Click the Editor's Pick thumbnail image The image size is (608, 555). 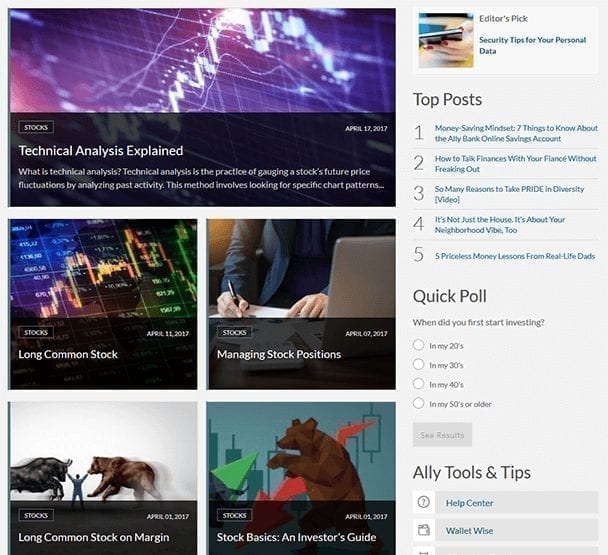pyautogui.click(x=446, y=40)
